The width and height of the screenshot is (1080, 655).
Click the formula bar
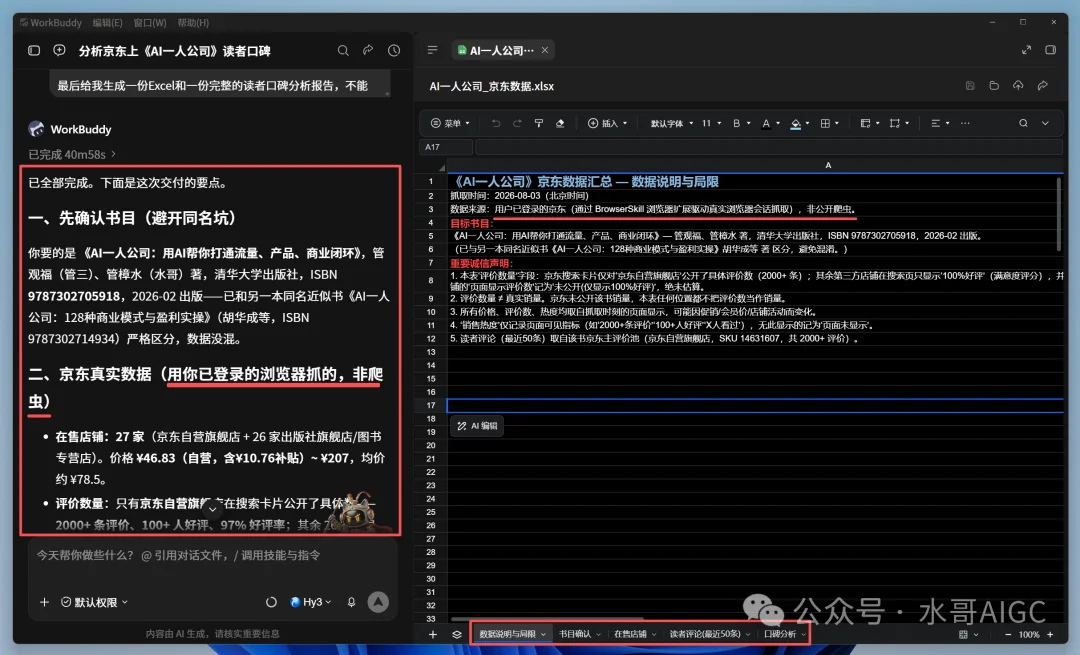click(x=769, y=147)
